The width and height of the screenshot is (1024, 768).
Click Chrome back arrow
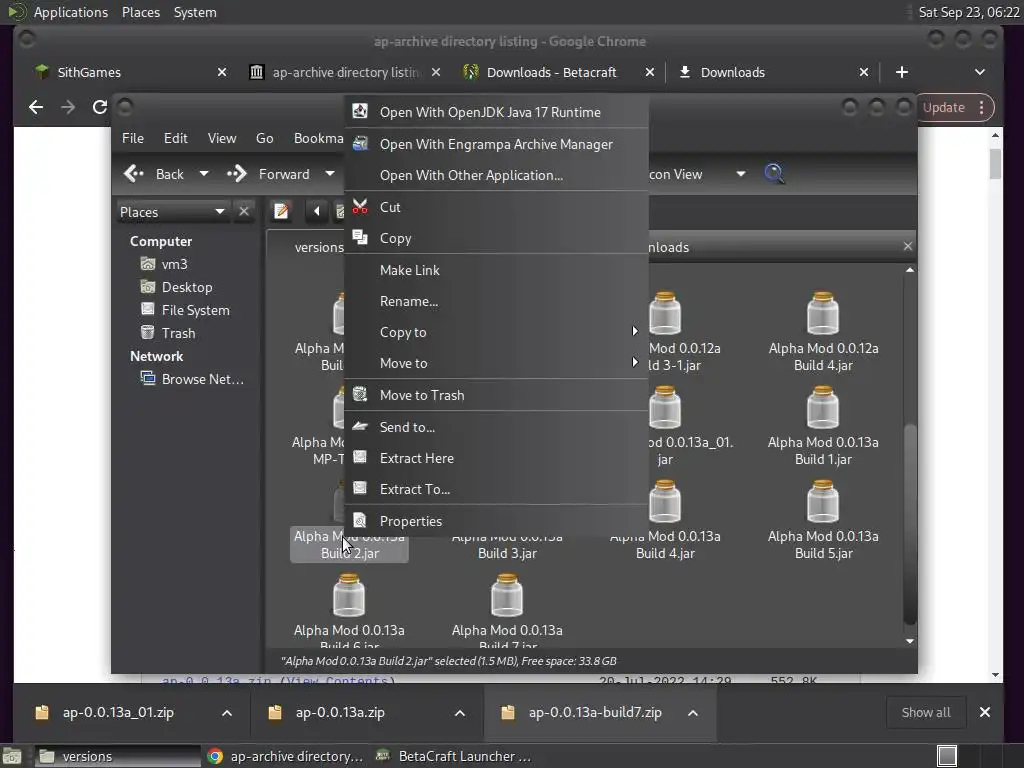[x=37, y=107]
